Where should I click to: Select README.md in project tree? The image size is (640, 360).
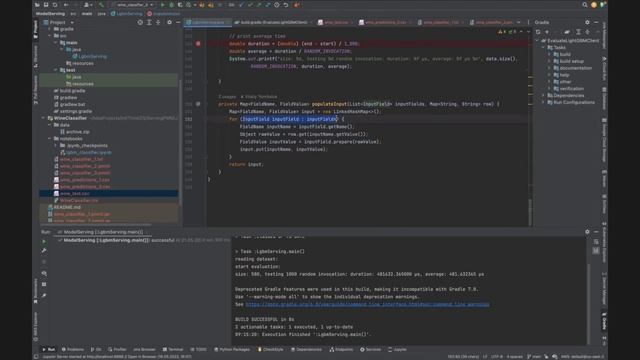point(64,207)
